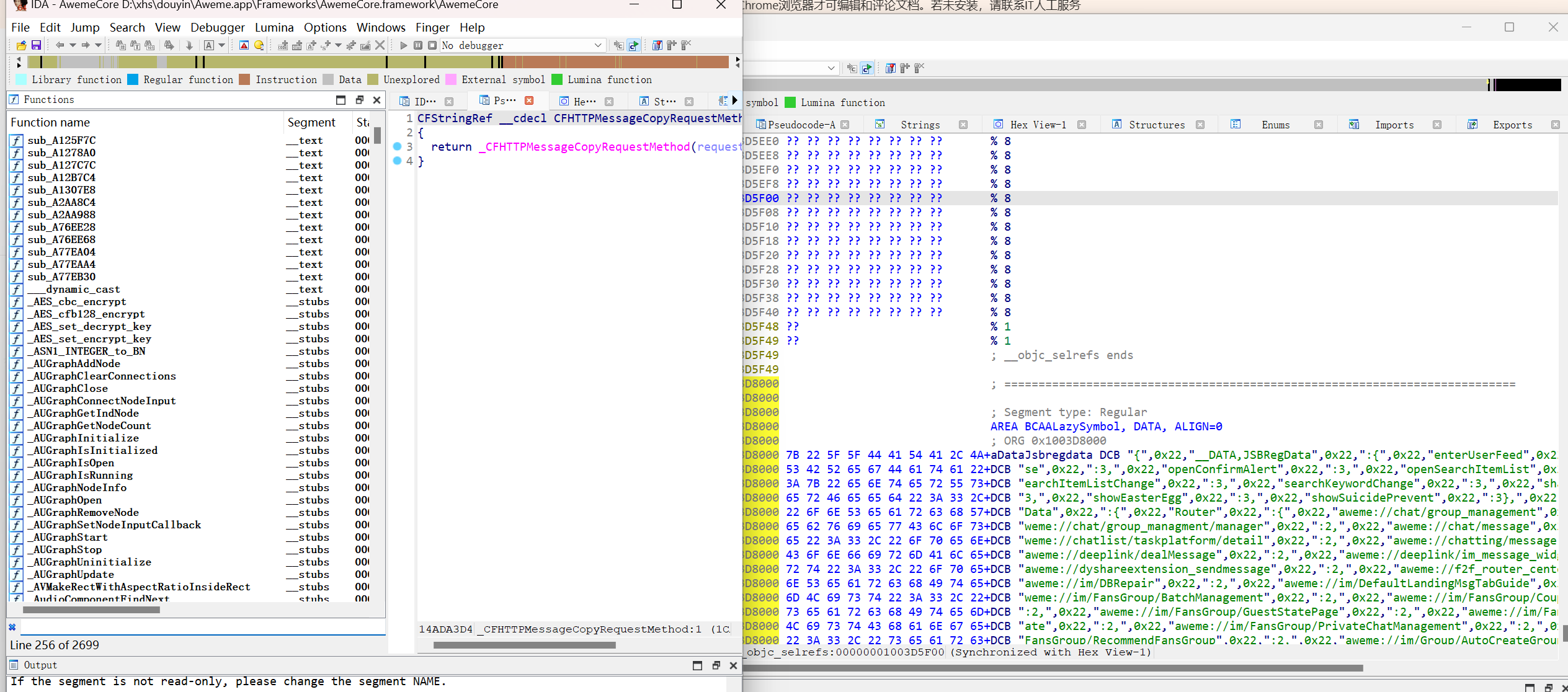
Task: Click the convert-to-code toolbar icon
Action: (x=283, y=45)
